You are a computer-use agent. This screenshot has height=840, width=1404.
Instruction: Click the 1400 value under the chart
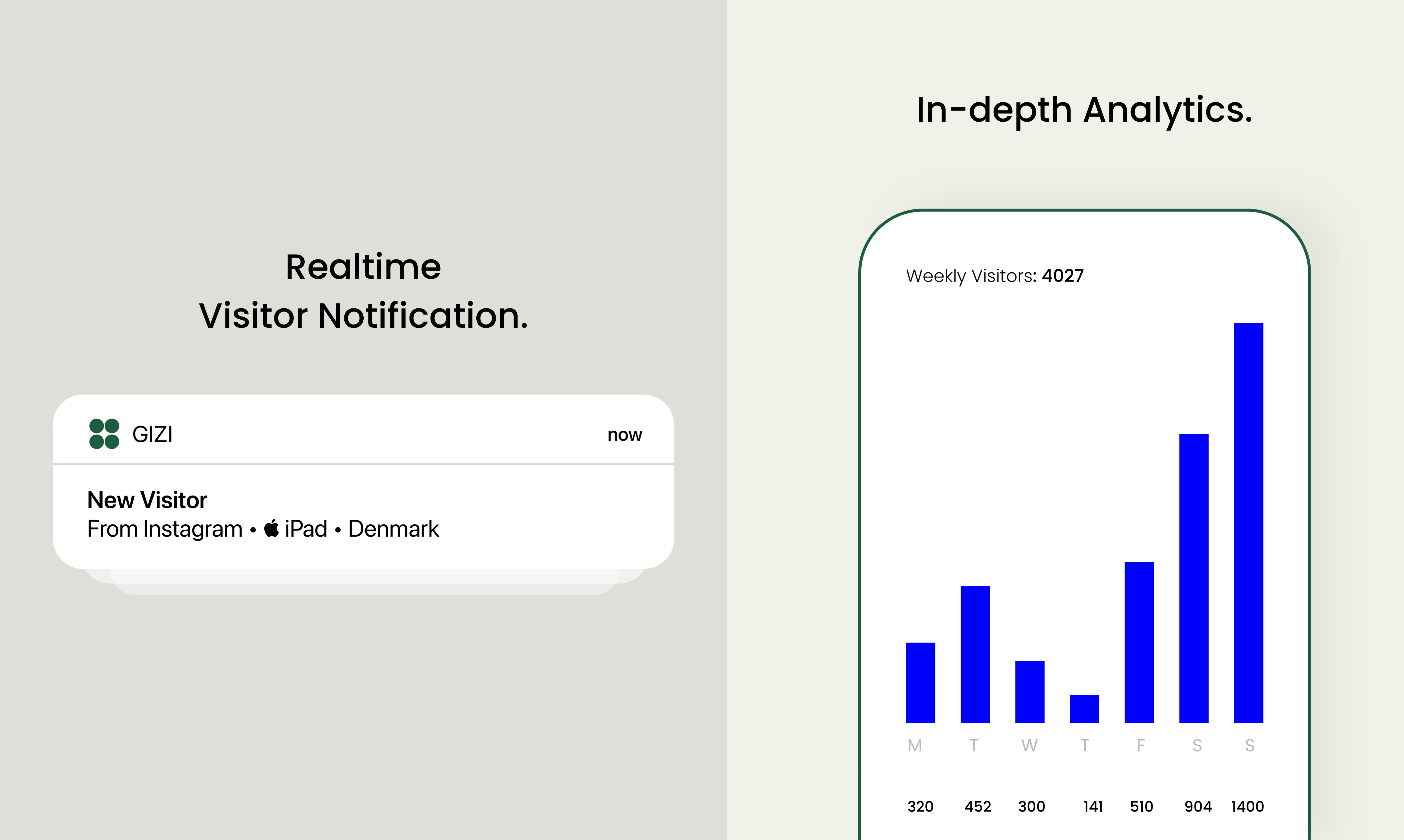(1247, 806)
